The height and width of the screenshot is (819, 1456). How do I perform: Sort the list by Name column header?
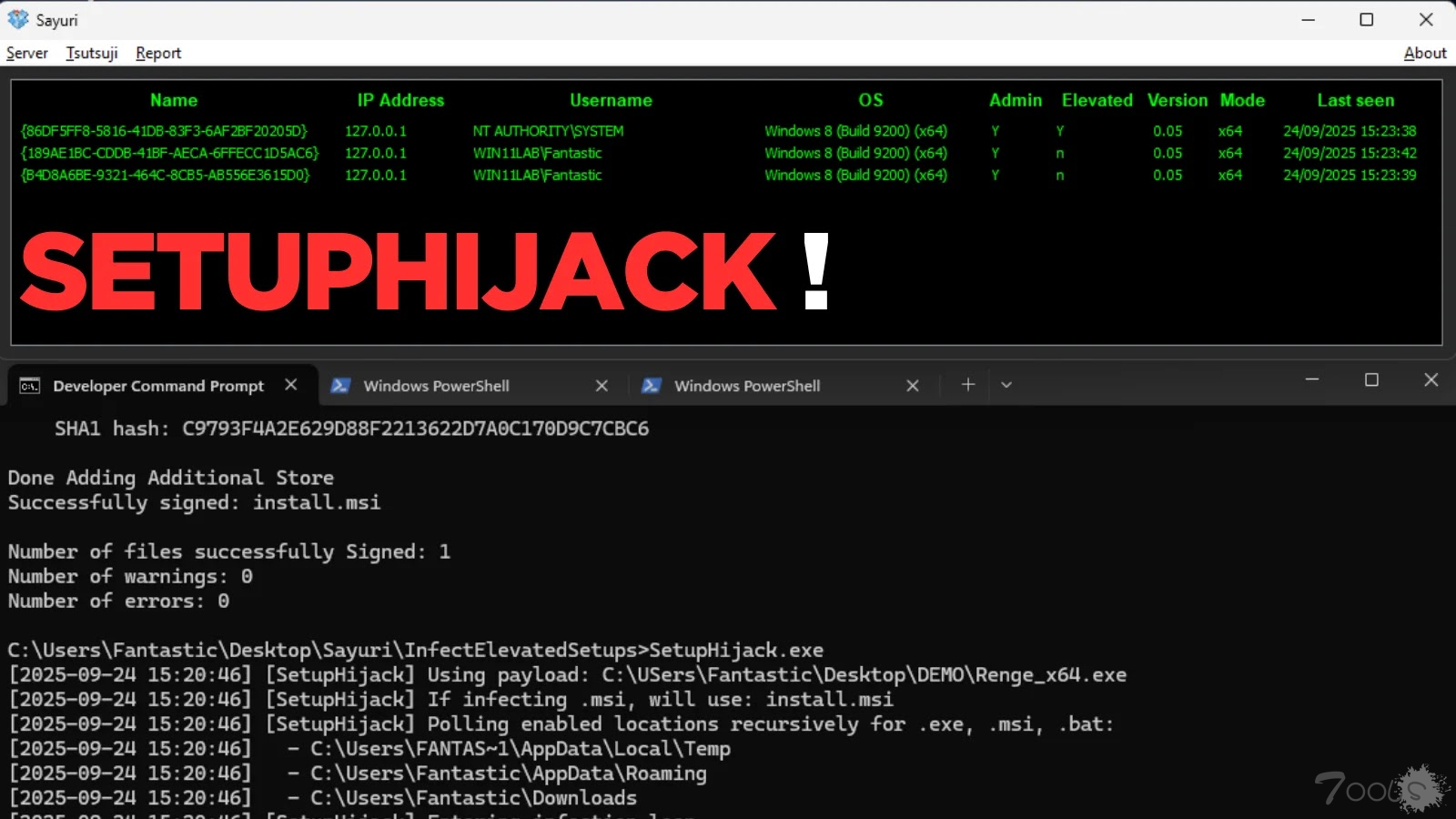pos(173,100)
